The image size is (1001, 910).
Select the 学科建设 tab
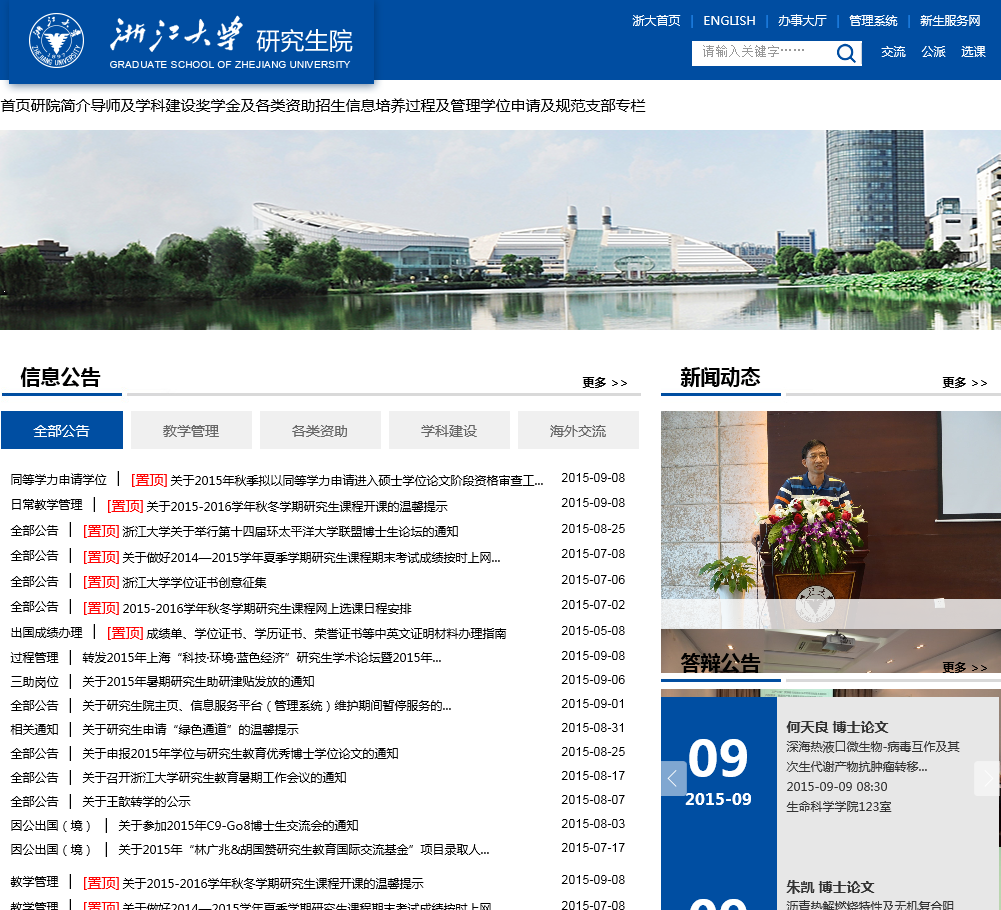pos(449,430)
